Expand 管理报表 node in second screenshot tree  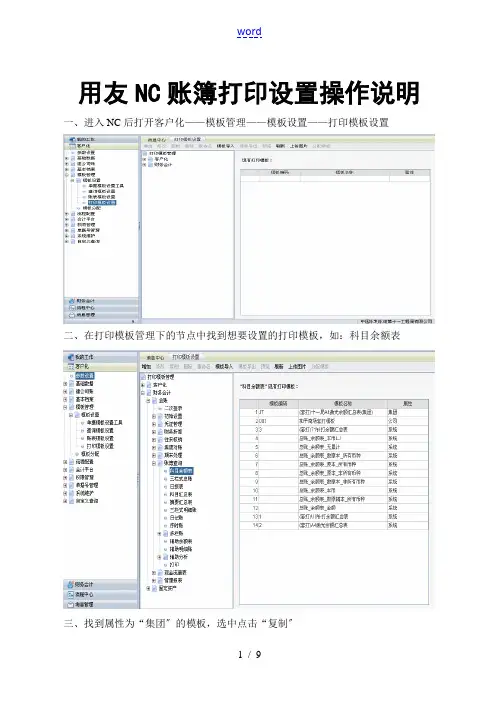click(154, 580)
